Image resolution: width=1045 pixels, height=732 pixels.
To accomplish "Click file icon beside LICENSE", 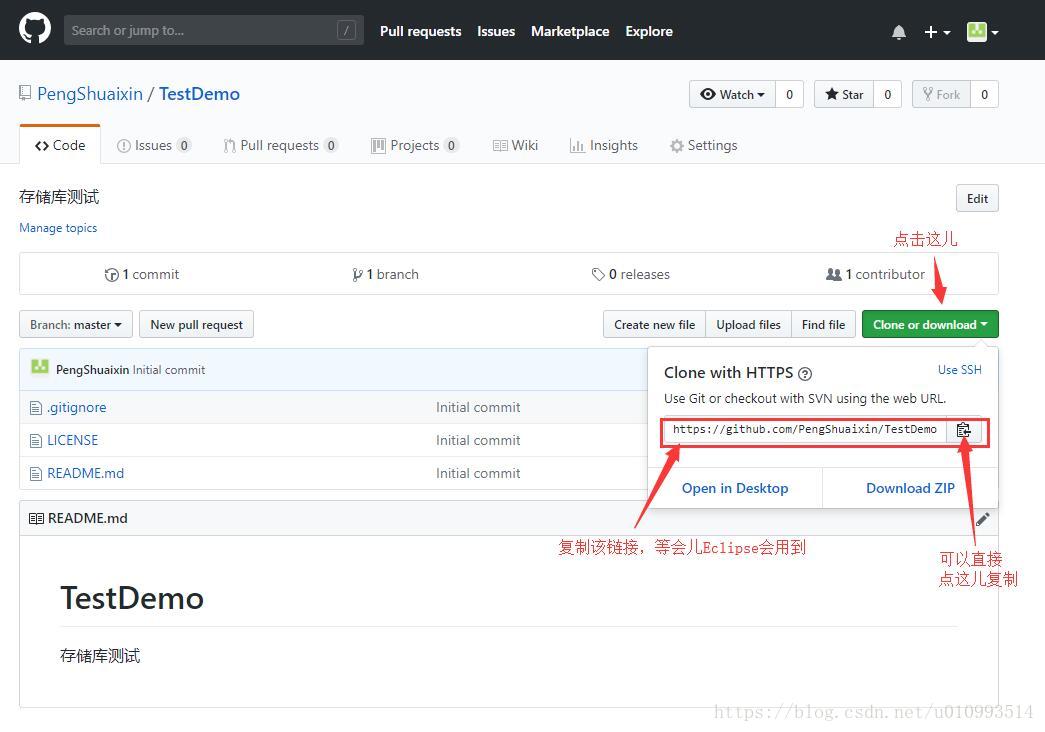I will coord(36,441).
